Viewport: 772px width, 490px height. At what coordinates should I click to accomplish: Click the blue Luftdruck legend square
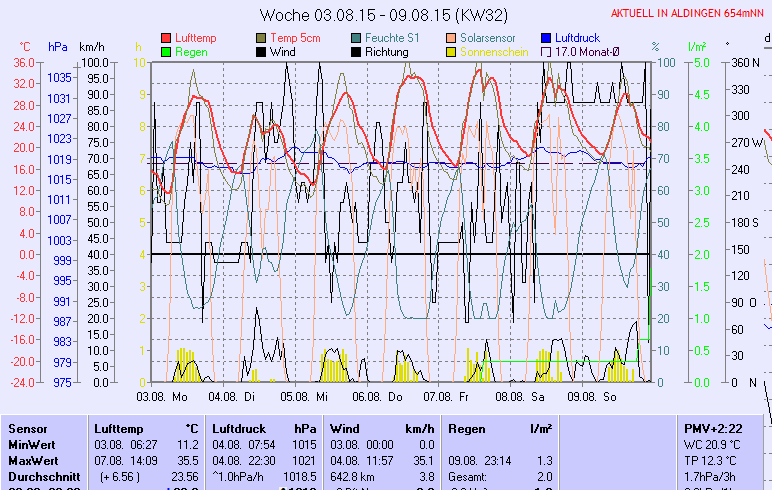pos(547,38)
